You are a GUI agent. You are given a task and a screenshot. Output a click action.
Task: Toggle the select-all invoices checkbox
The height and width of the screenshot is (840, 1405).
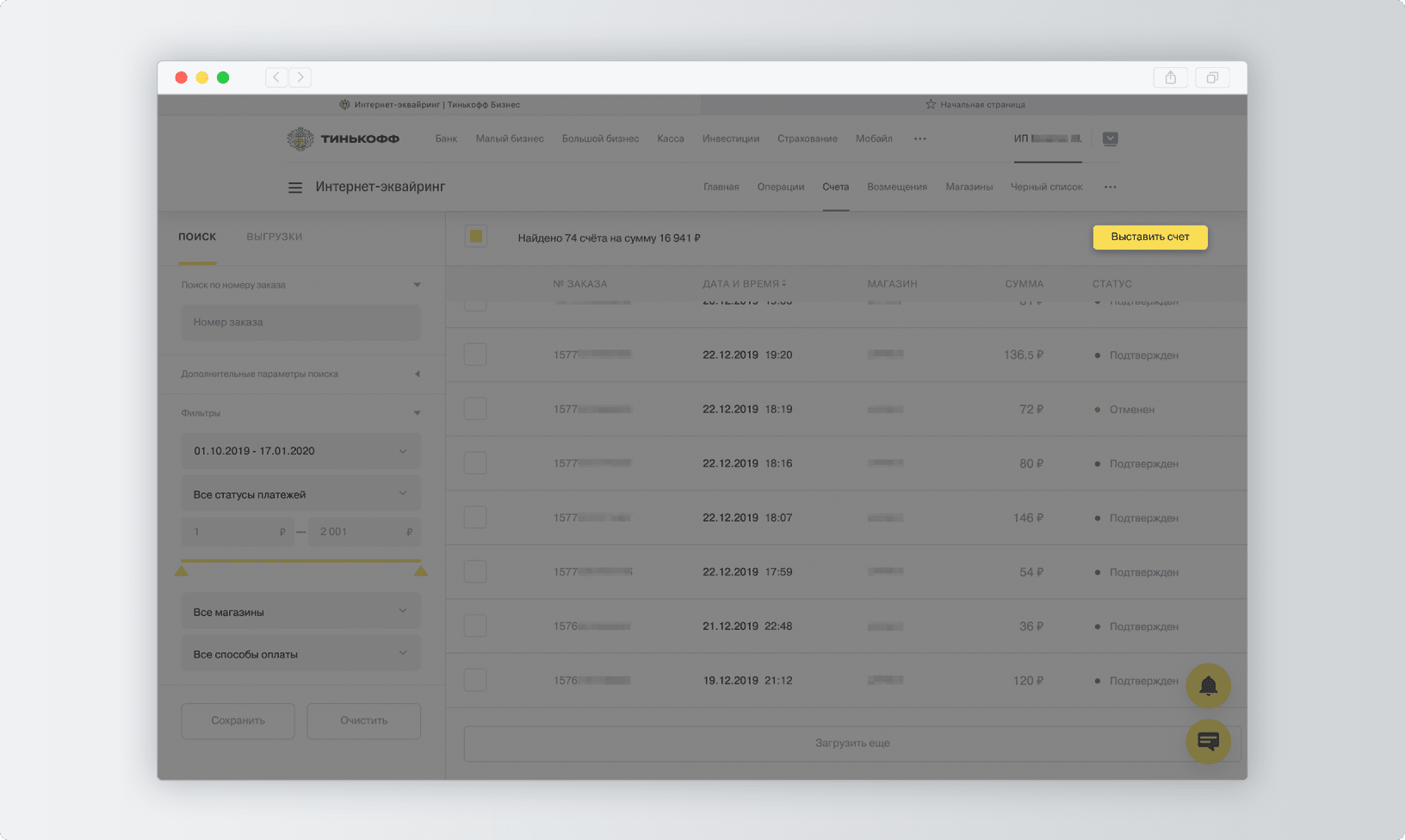[x=475, y=236]
